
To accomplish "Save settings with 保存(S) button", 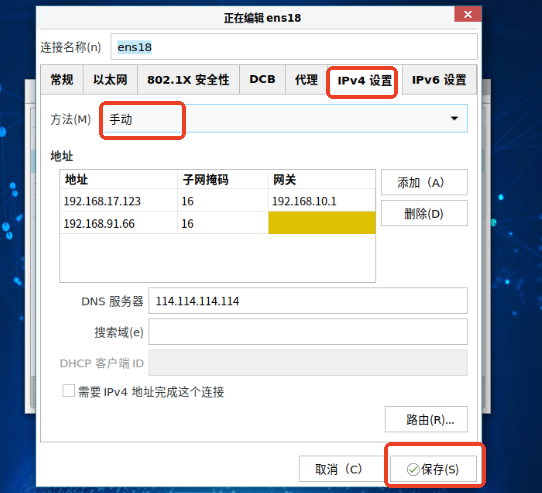I will pyautogui.click(x=433, y=469).
